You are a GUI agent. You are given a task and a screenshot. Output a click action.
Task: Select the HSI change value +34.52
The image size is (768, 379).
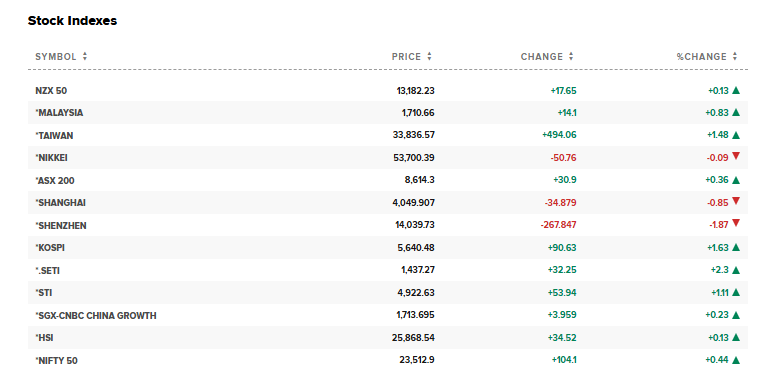pyautogui.click(x=562, y=338)
